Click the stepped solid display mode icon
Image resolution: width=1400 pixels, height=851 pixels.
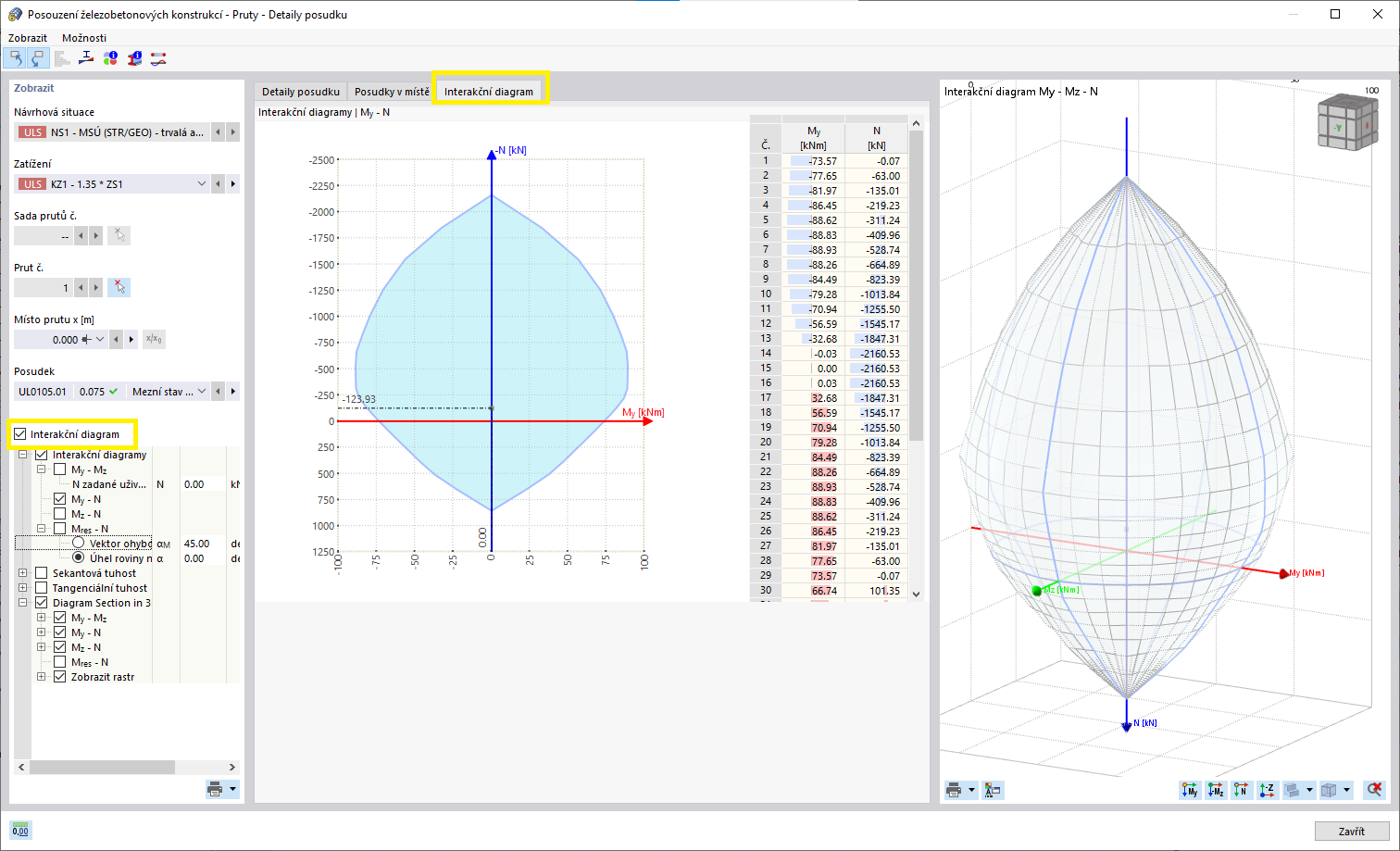point(1293,790)
